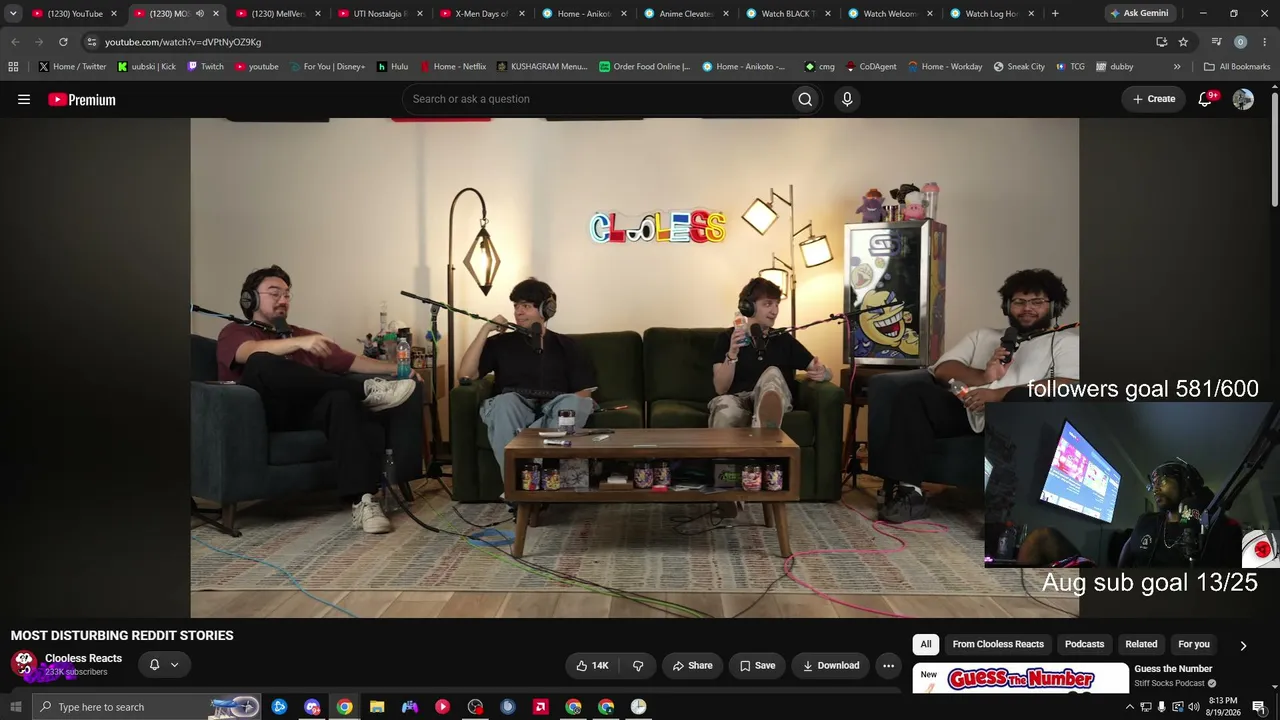Screen dimensions: 1280x720
Task: Open the Windows Start menu
Action: 15,707
